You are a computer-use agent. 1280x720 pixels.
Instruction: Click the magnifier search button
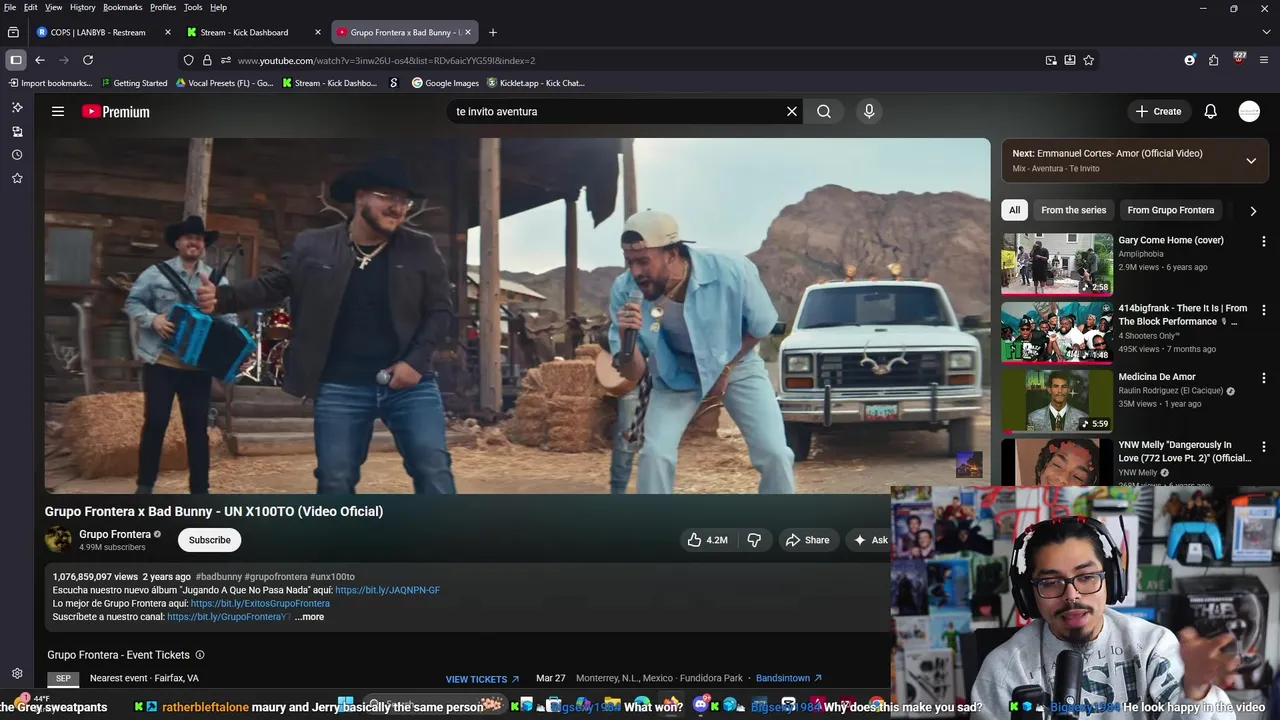coord(824,111)
